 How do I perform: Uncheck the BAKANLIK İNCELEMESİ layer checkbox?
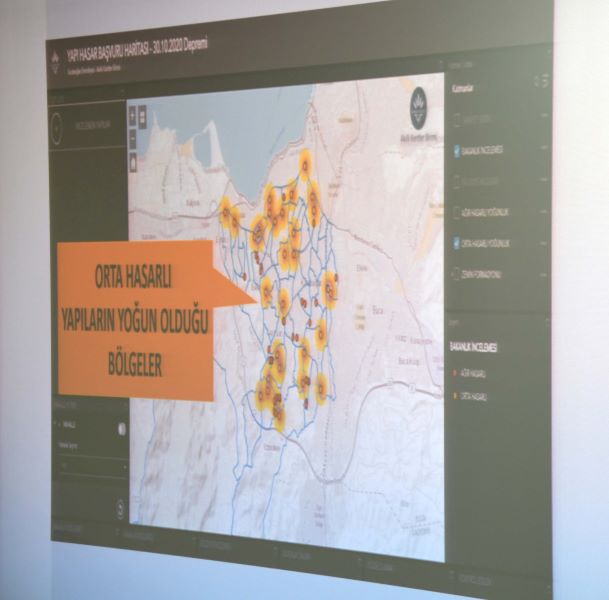tap(457, 150)
